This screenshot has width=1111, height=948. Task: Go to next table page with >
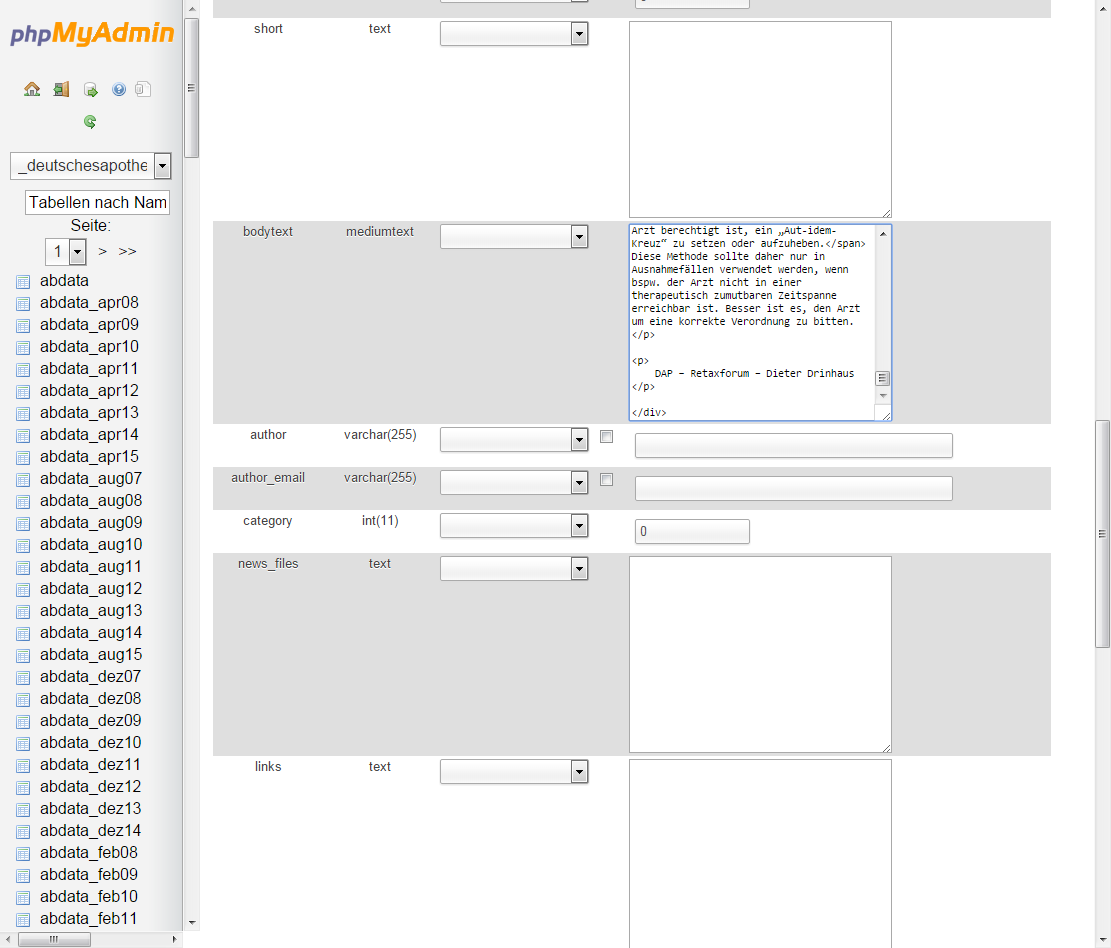pos(102,252)
